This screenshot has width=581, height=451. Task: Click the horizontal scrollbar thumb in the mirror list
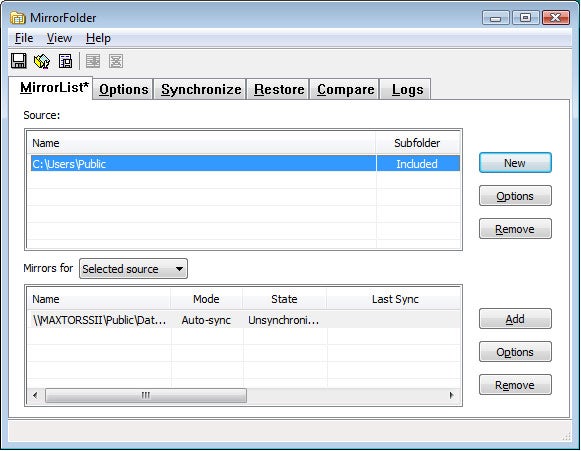click(146, 395)
